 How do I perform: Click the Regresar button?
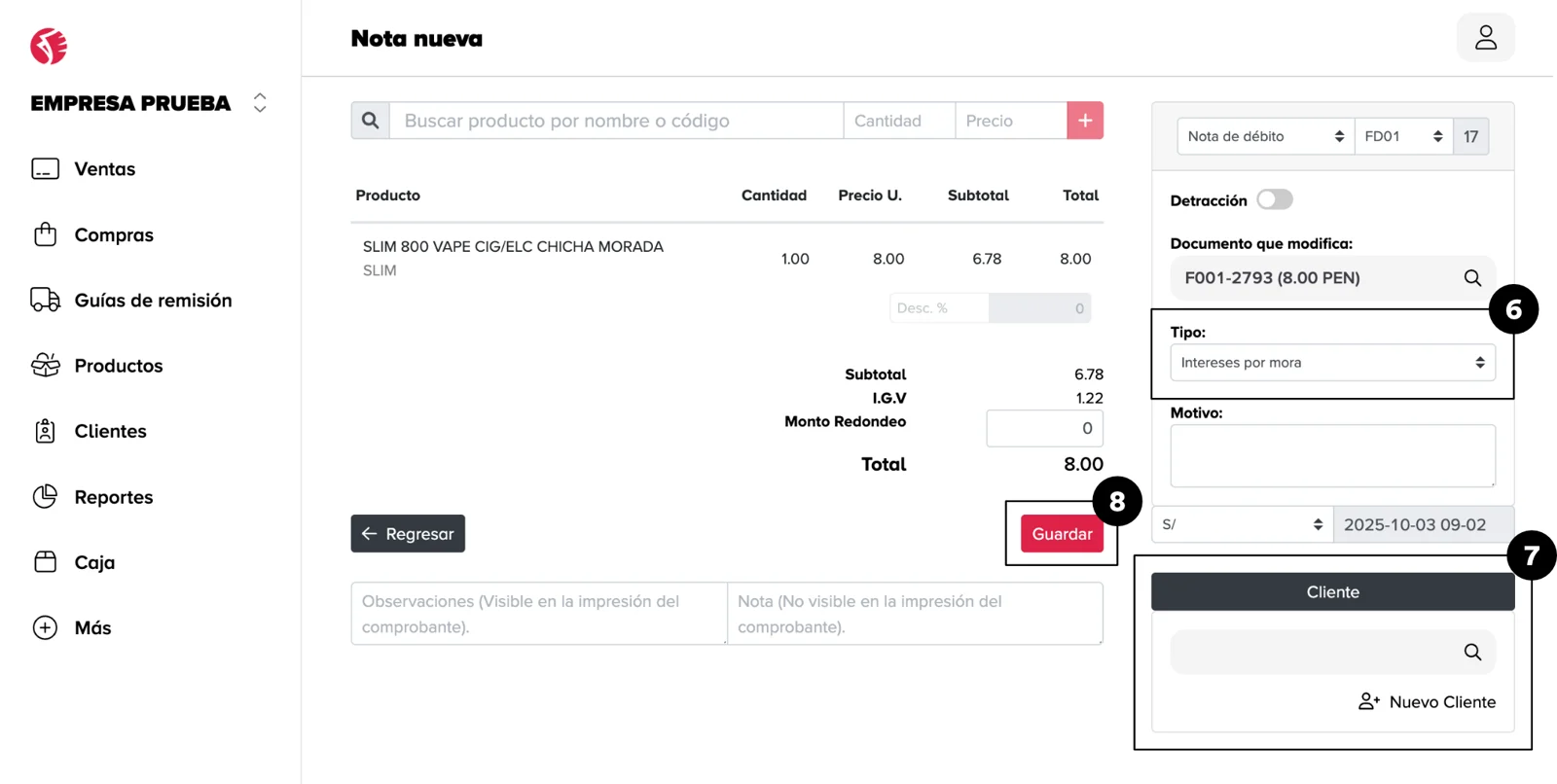coord(408,534)
